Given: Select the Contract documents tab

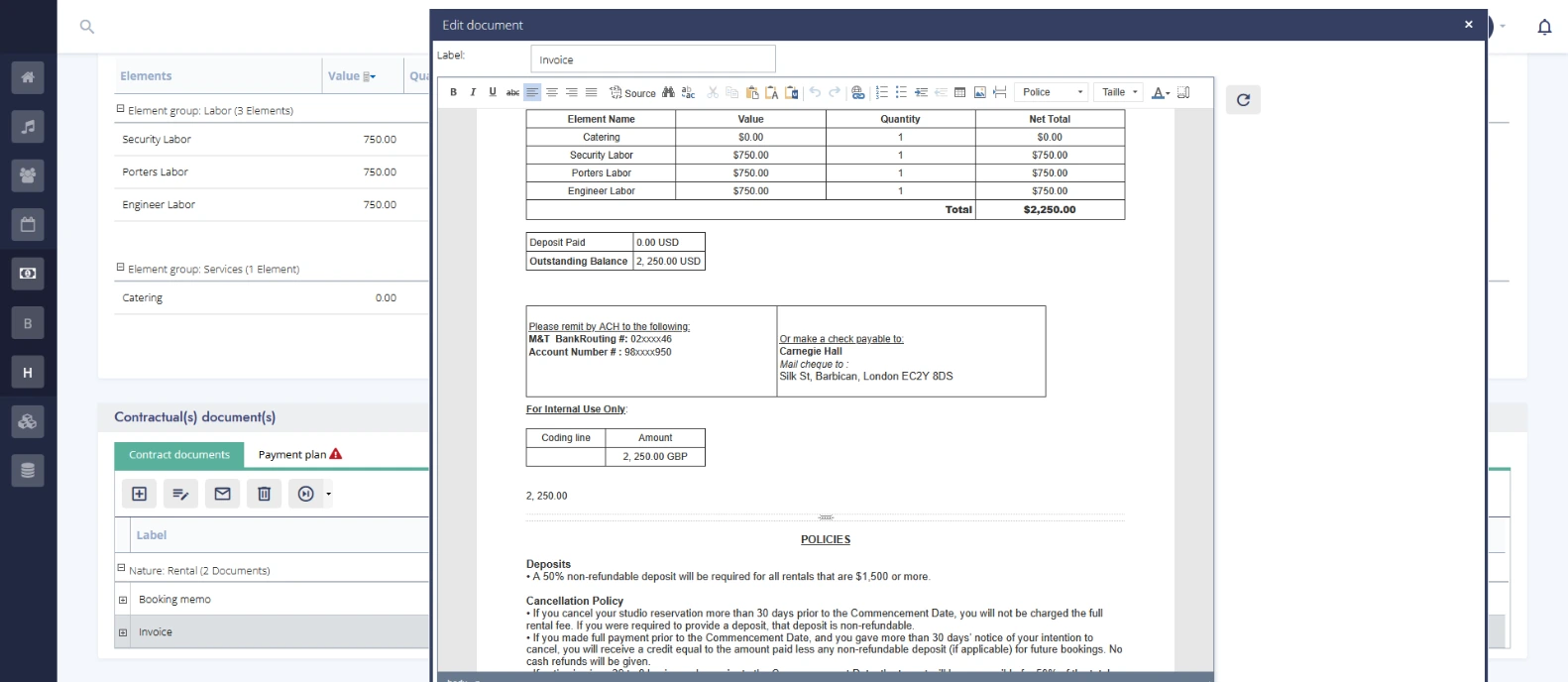Looking at the screenshot, I should (x=179, y=455).
